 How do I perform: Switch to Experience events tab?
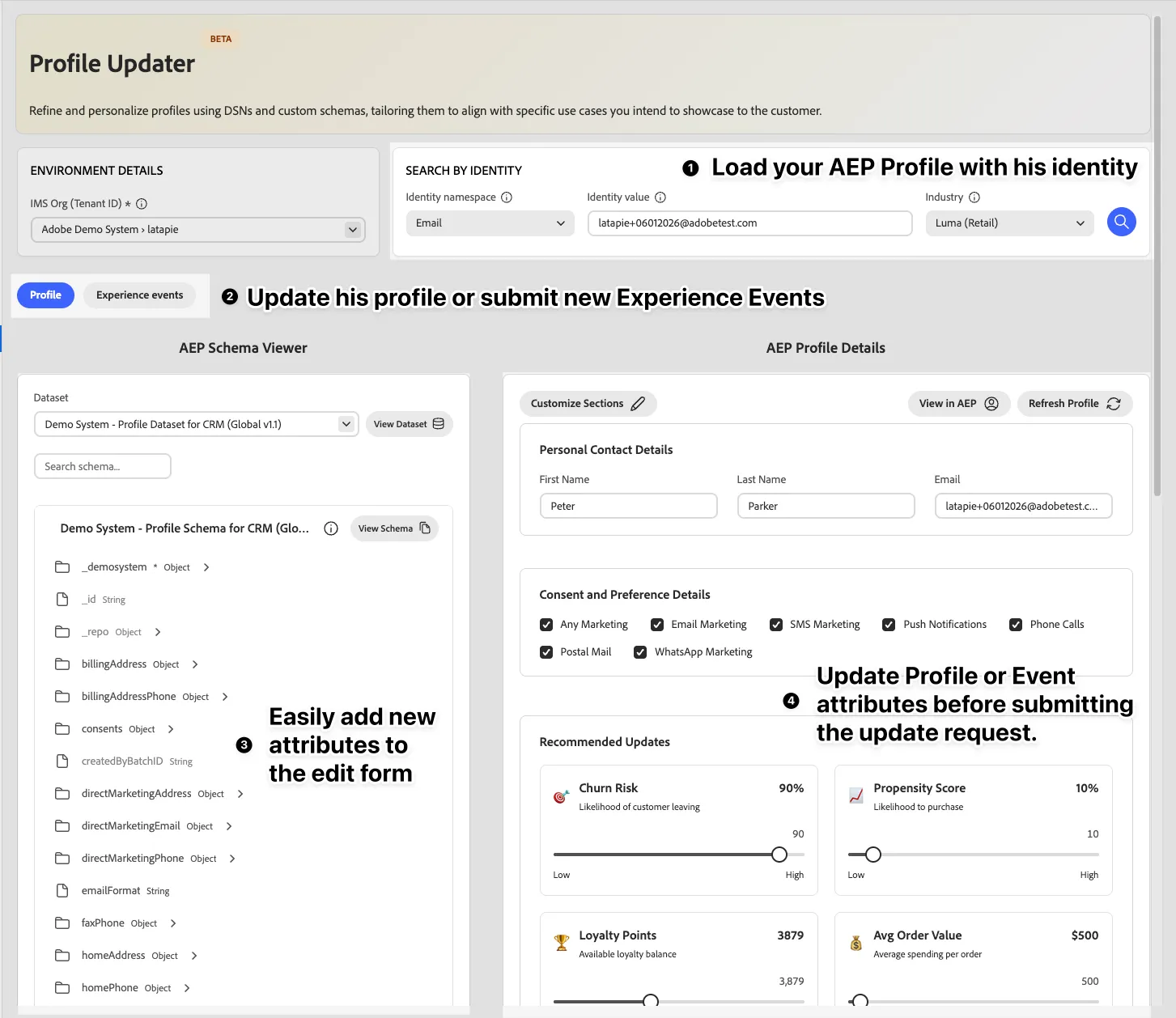pos(140,295)
